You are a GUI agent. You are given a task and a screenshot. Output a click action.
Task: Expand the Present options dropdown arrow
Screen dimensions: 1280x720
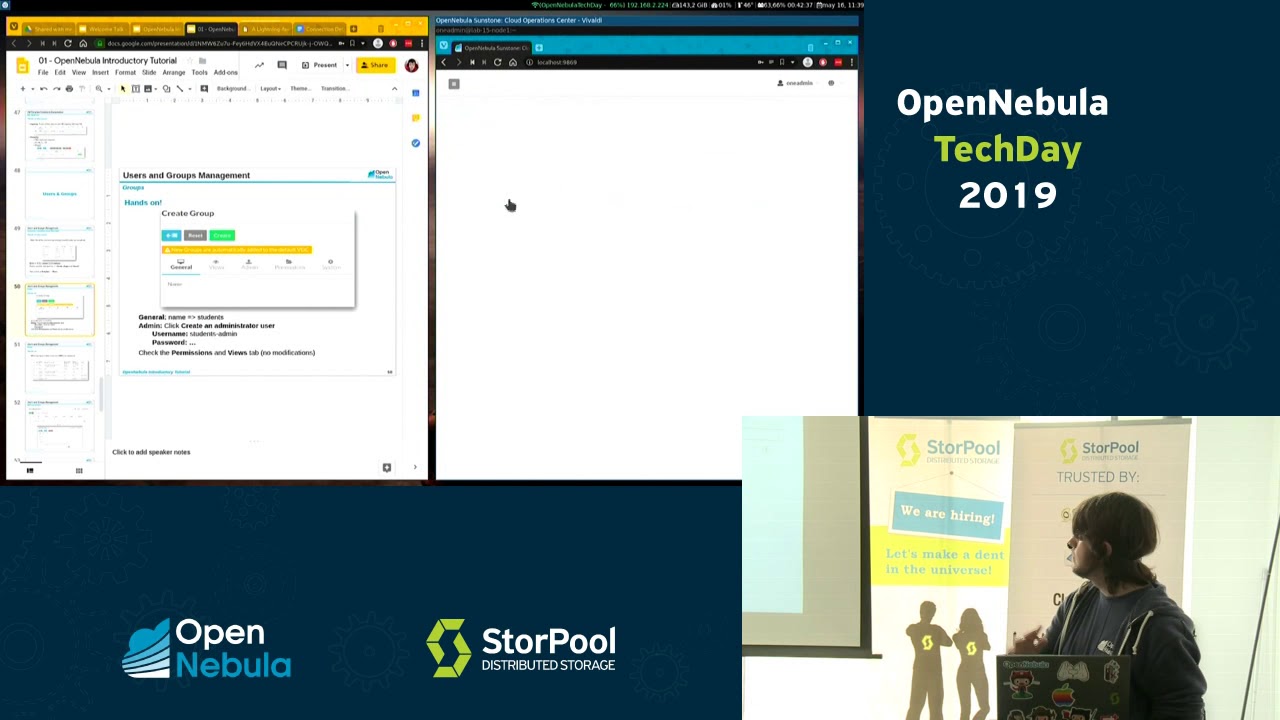[345, 65]
